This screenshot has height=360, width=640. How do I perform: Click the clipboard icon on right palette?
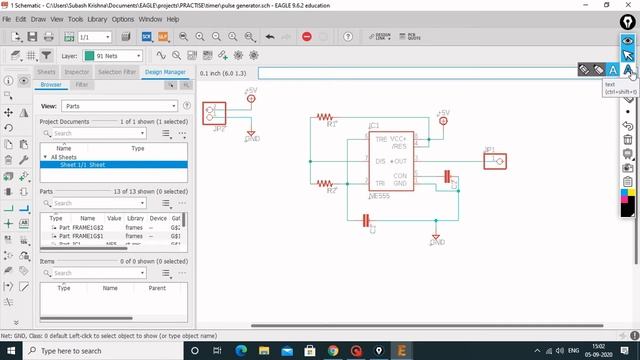click(x=628, y=182)
